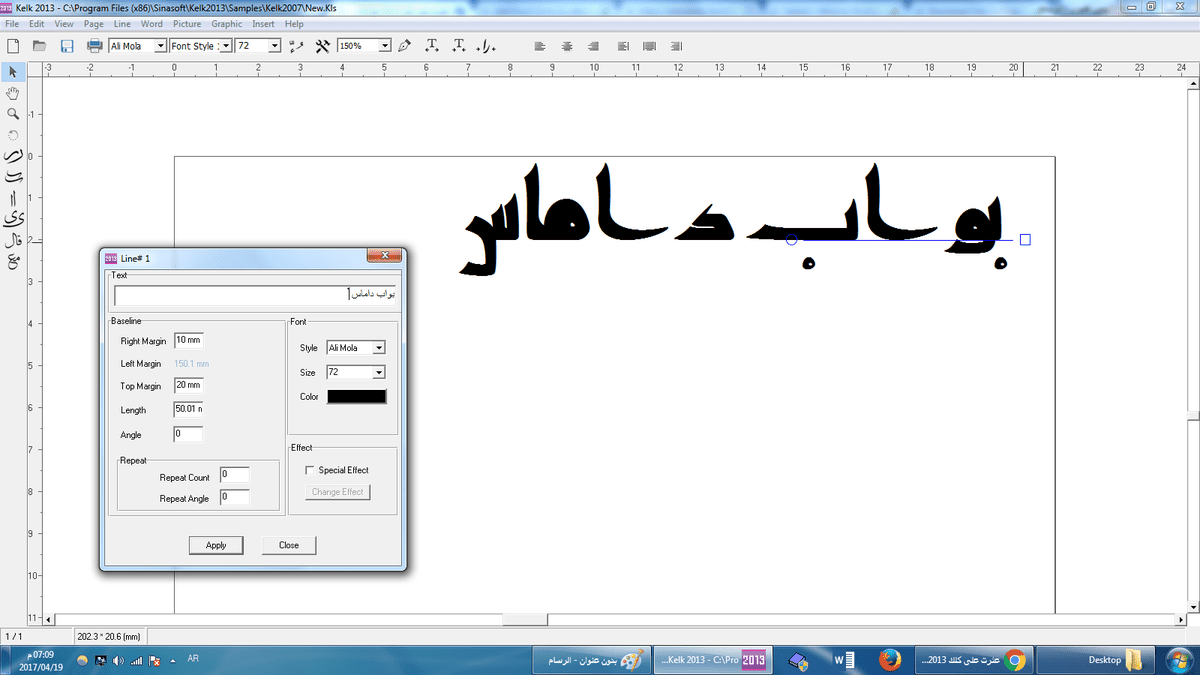Click the Print icon in toolbar
The width and height of the screenshot is (1200, 675).
(95, 46)
